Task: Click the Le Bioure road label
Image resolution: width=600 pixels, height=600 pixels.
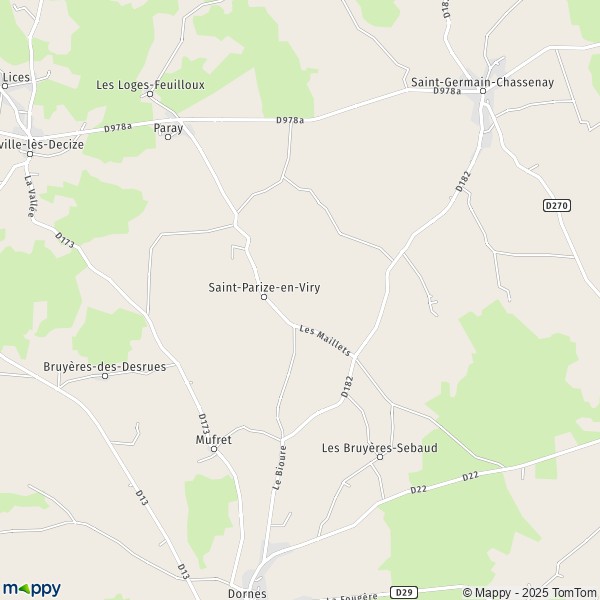Action: click(279, 468)
